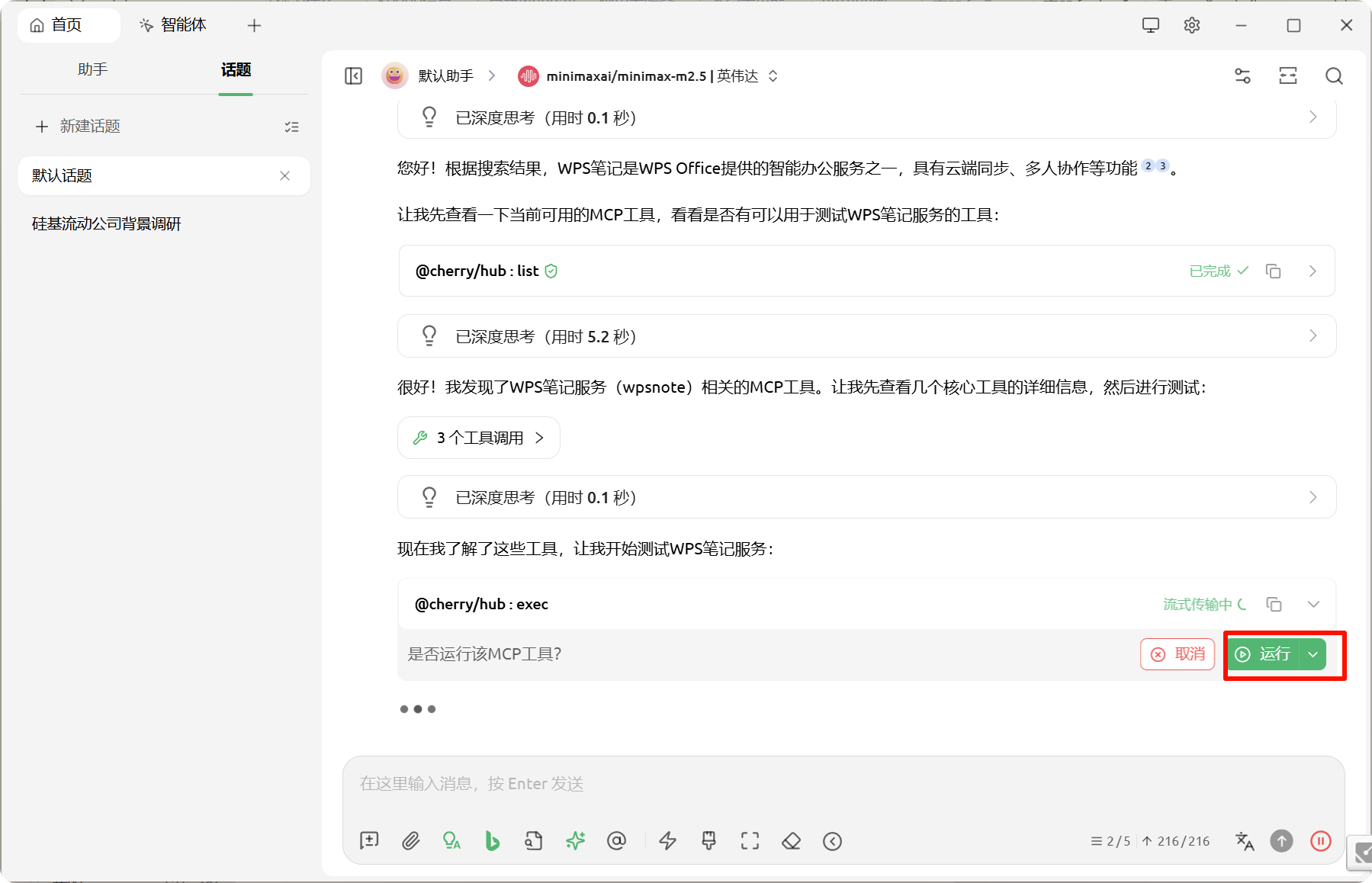Expand the thinking block showing 5.2 秒

point(1313,336)
